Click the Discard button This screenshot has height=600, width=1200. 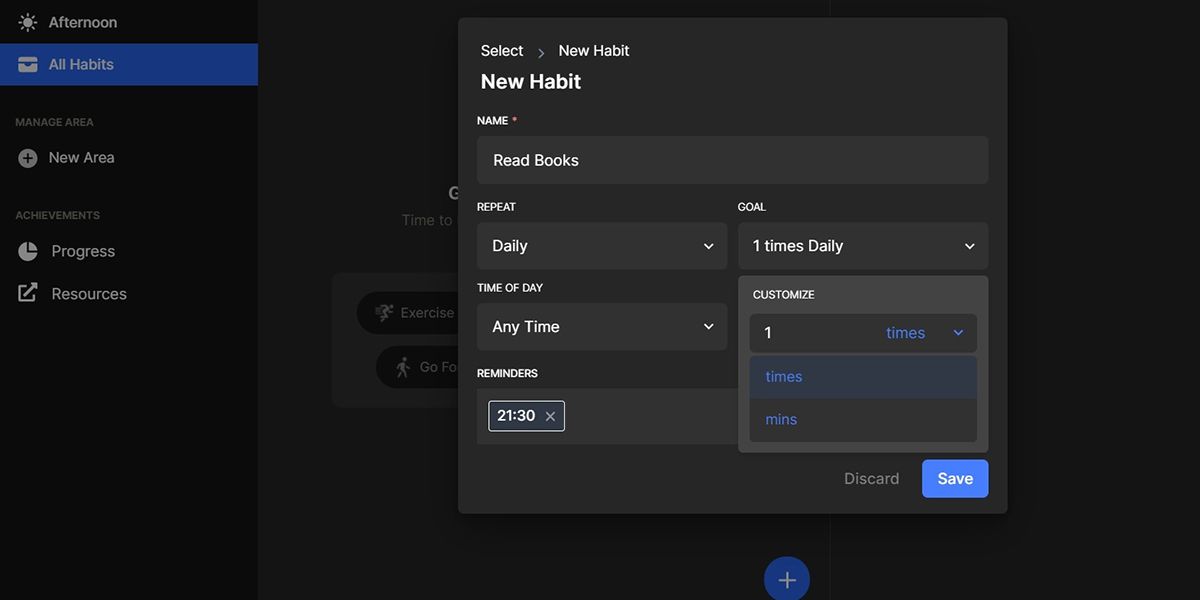click(871, 479)
